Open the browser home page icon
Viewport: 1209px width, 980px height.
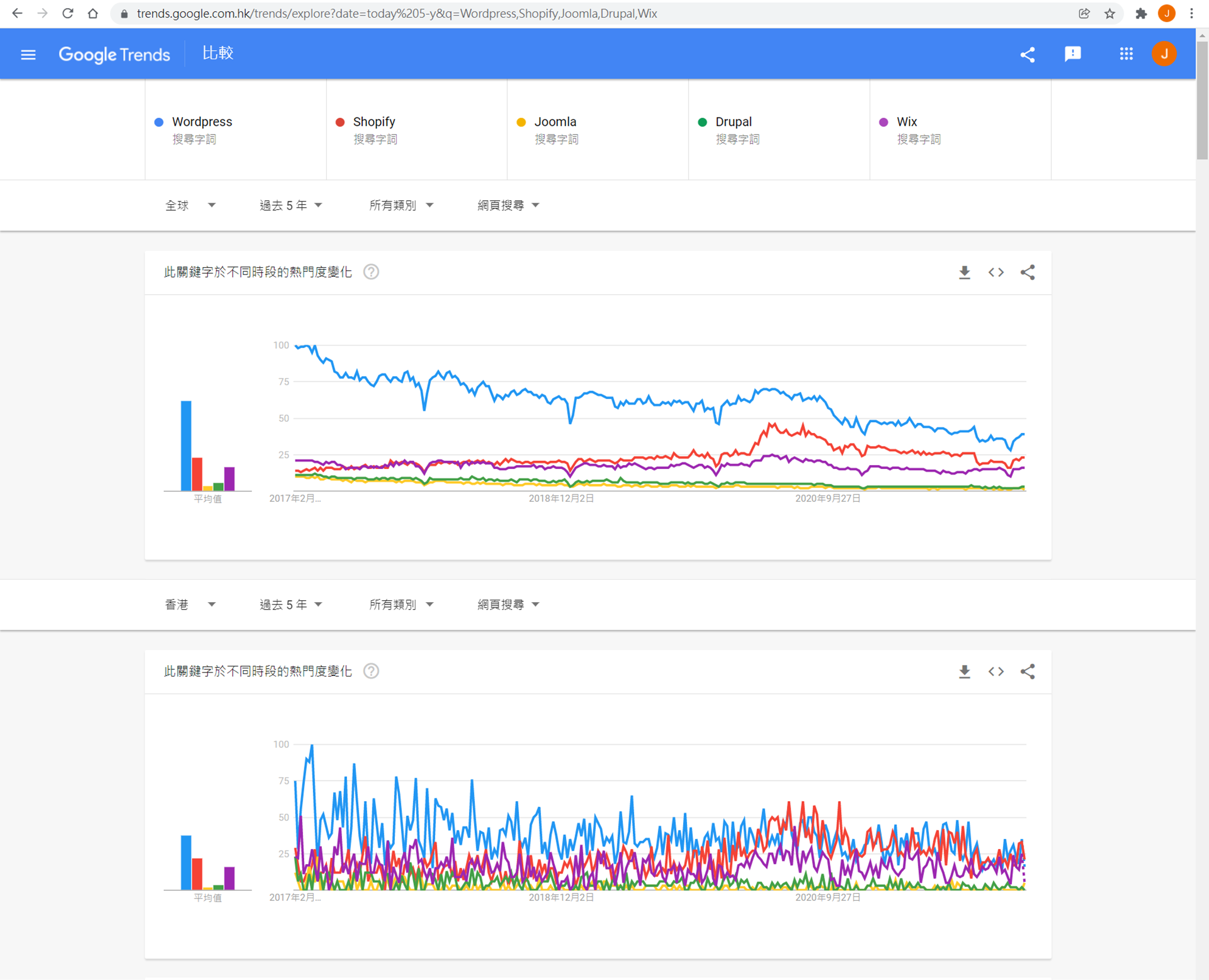[x=93, y=14]
